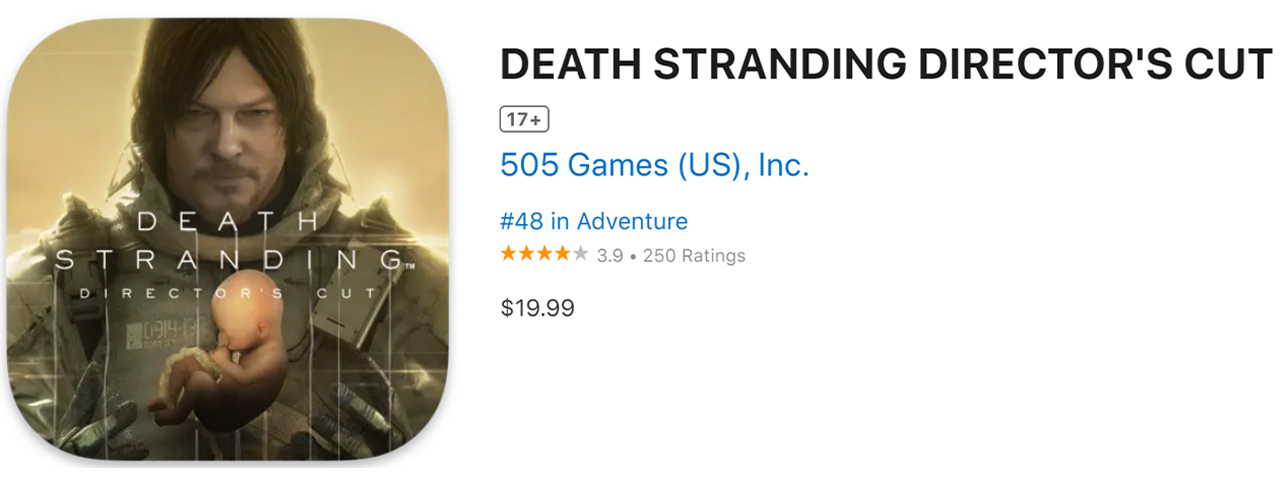
Task: Select the fourth orange rating star
Action: [x=563, y=254]
